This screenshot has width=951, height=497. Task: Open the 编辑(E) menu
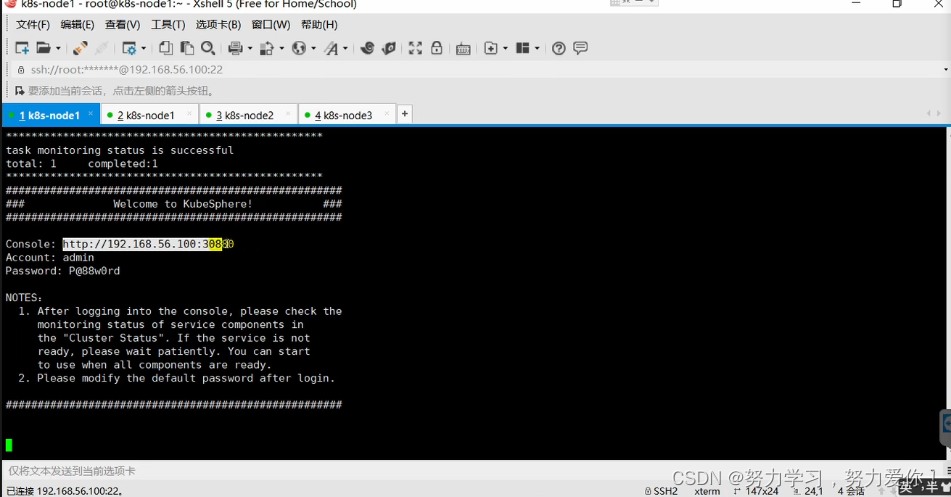click(x=77, y=25)
